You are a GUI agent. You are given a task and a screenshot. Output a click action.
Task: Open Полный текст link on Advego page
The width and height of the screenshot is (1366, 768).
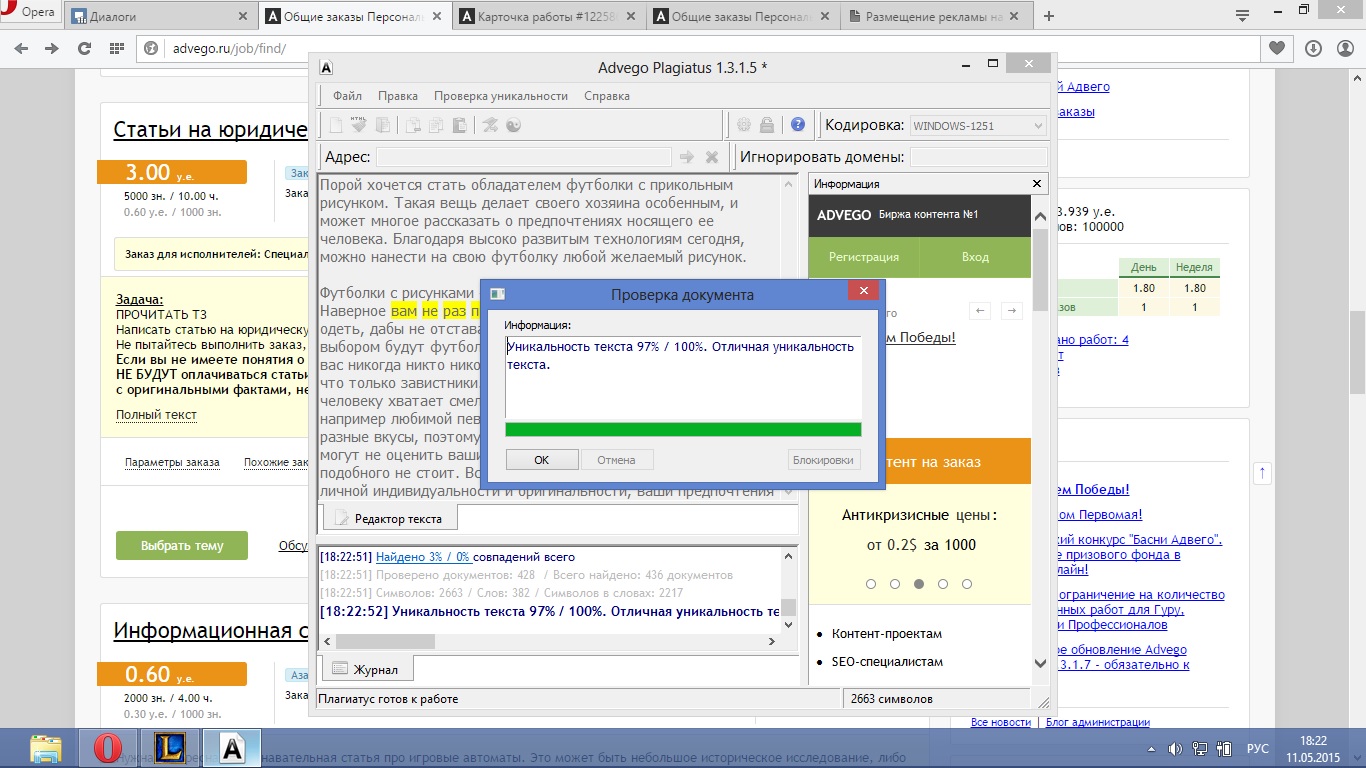[156, 415]
